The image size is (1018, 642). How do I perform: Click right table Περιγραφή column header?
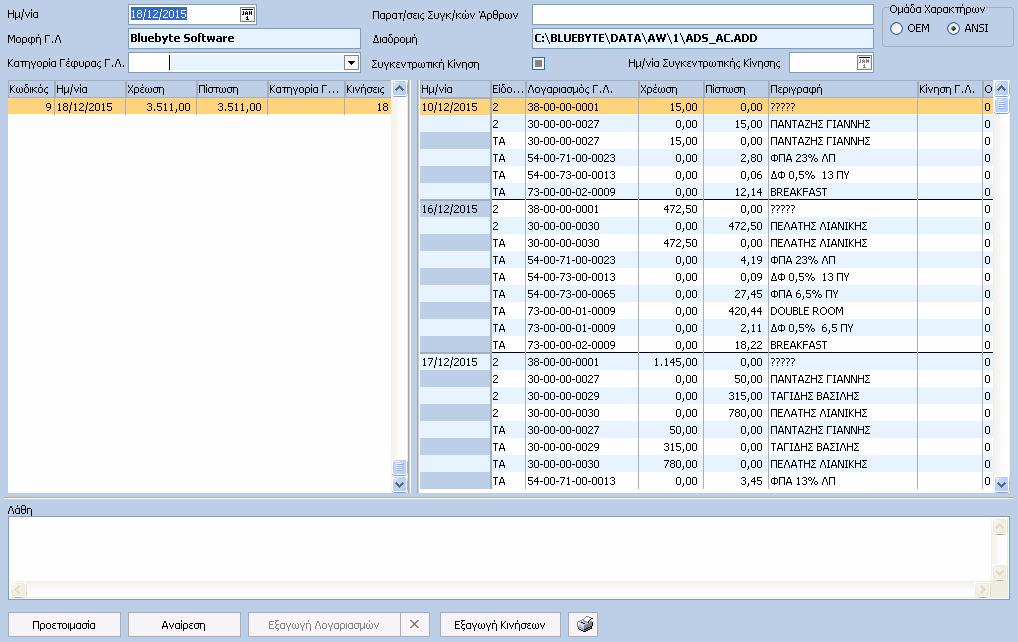[x=843, y=89]
